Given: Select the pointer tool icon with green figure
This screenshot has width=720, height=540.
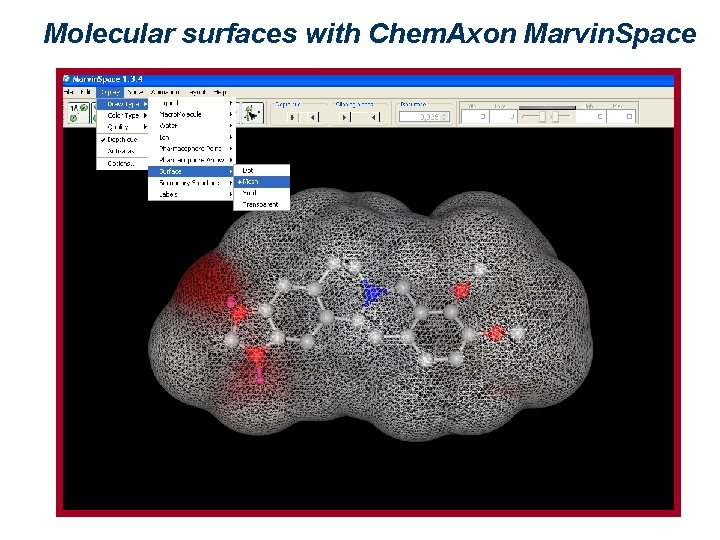Looking at the screenshot, I should (252, 113).
